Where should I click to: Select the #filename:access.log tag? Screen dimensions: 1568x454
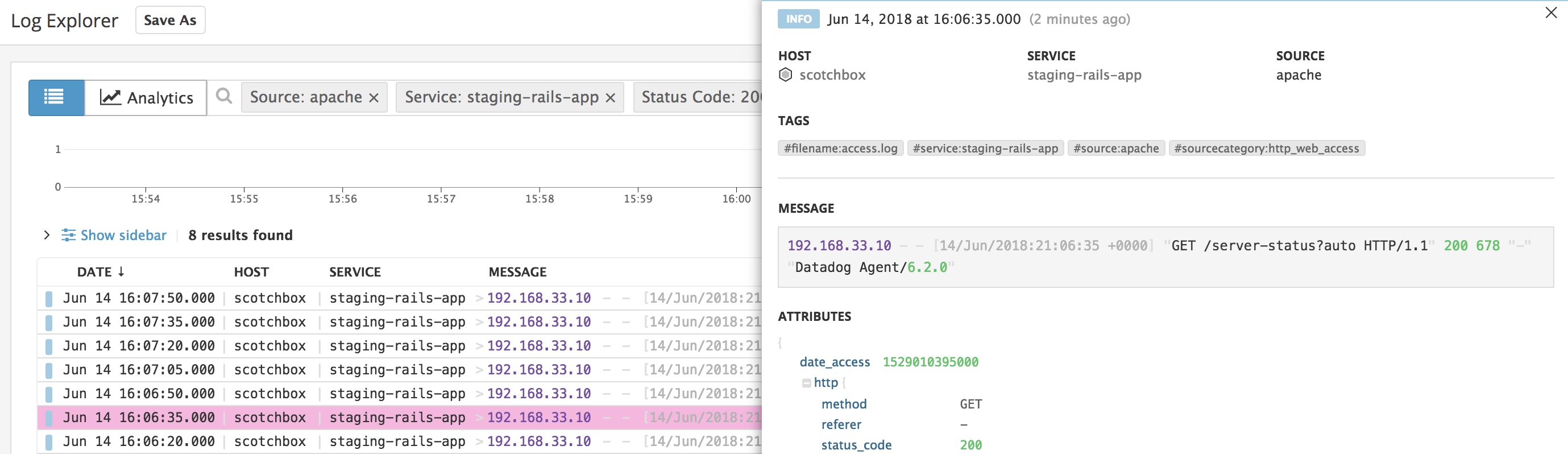point(840,148)
